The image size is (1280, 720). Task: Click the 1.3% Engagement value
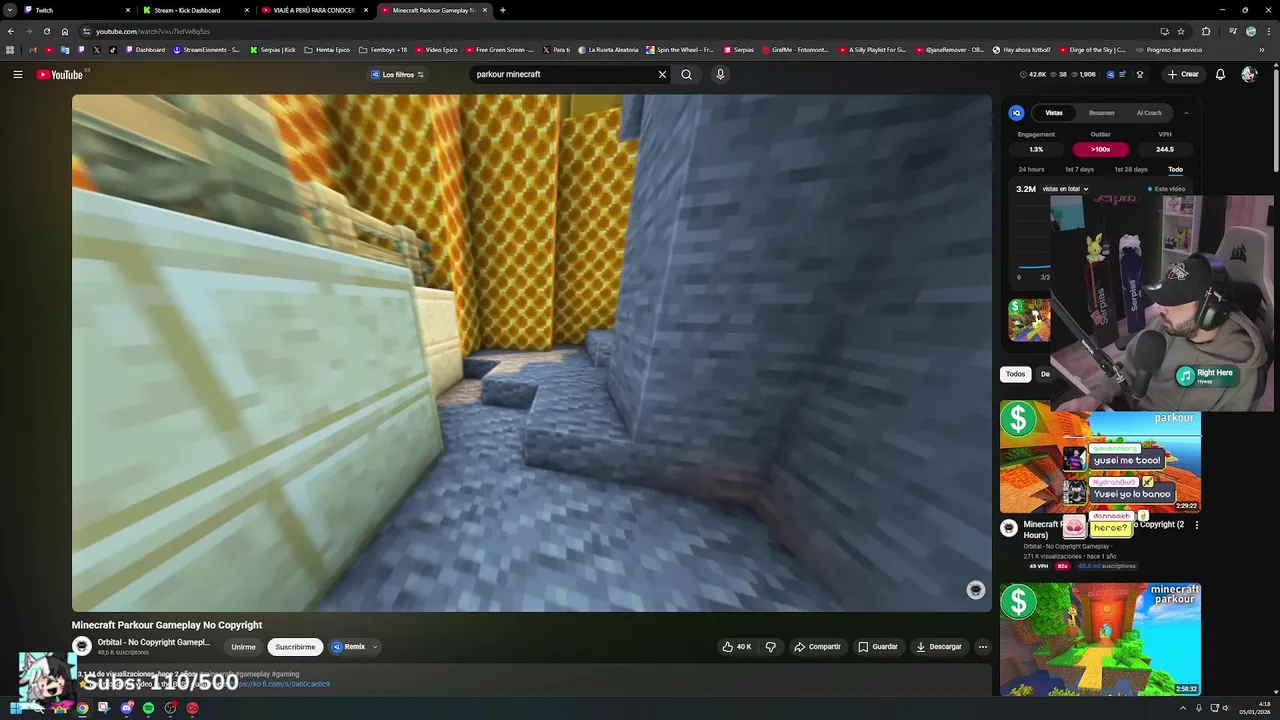(x=1036, y=149)
